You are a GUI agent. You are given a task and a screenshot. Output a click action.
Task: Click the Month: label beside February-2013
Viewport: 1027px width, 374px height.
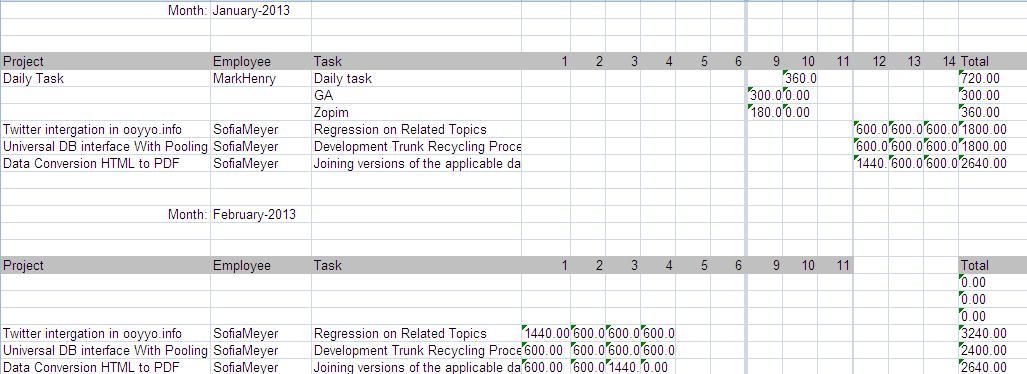(188, 214)
